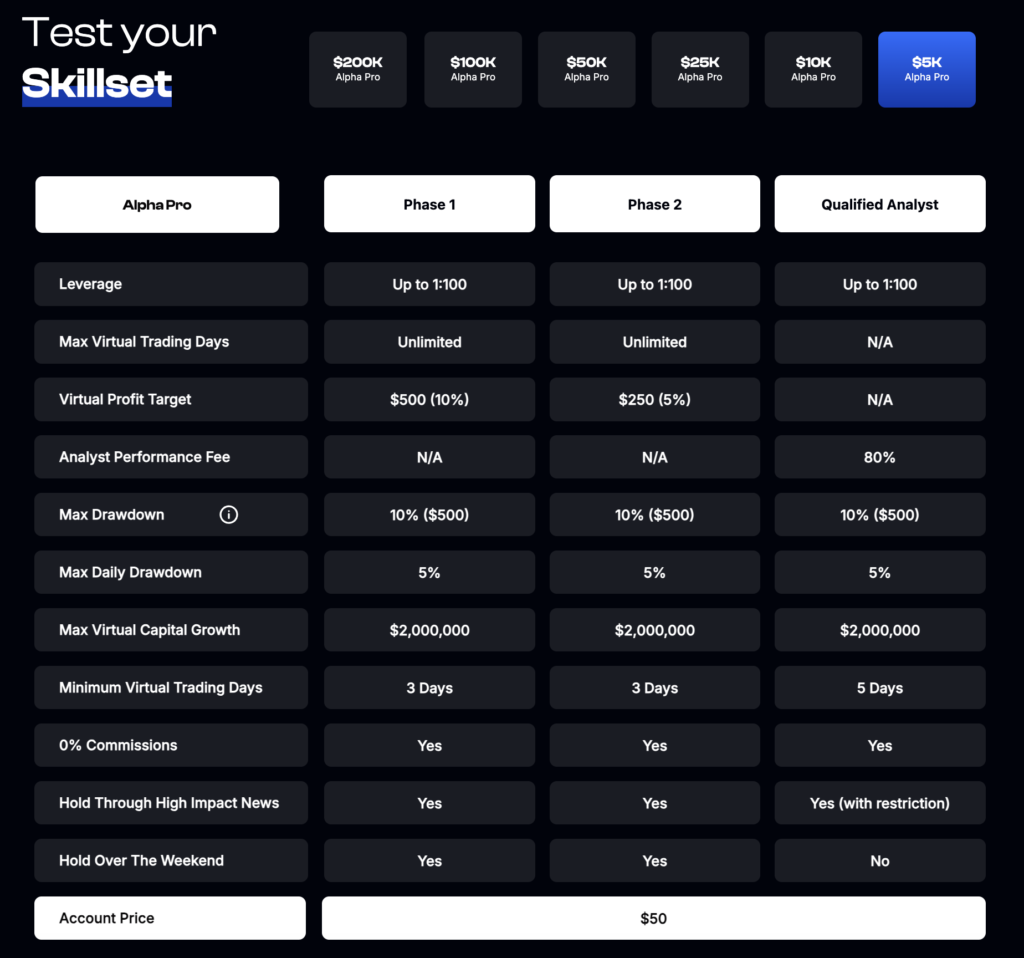The image size is (1024, 958).
Task: Click the Phase 2 column header
Action: pos(655,204)
